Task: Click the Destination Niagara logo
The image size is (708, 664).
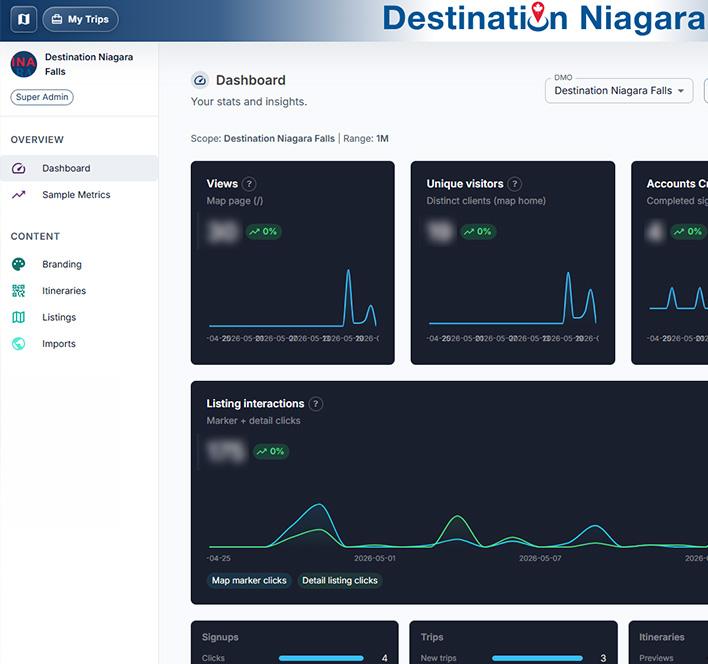Action: click(x=545, y=18)
